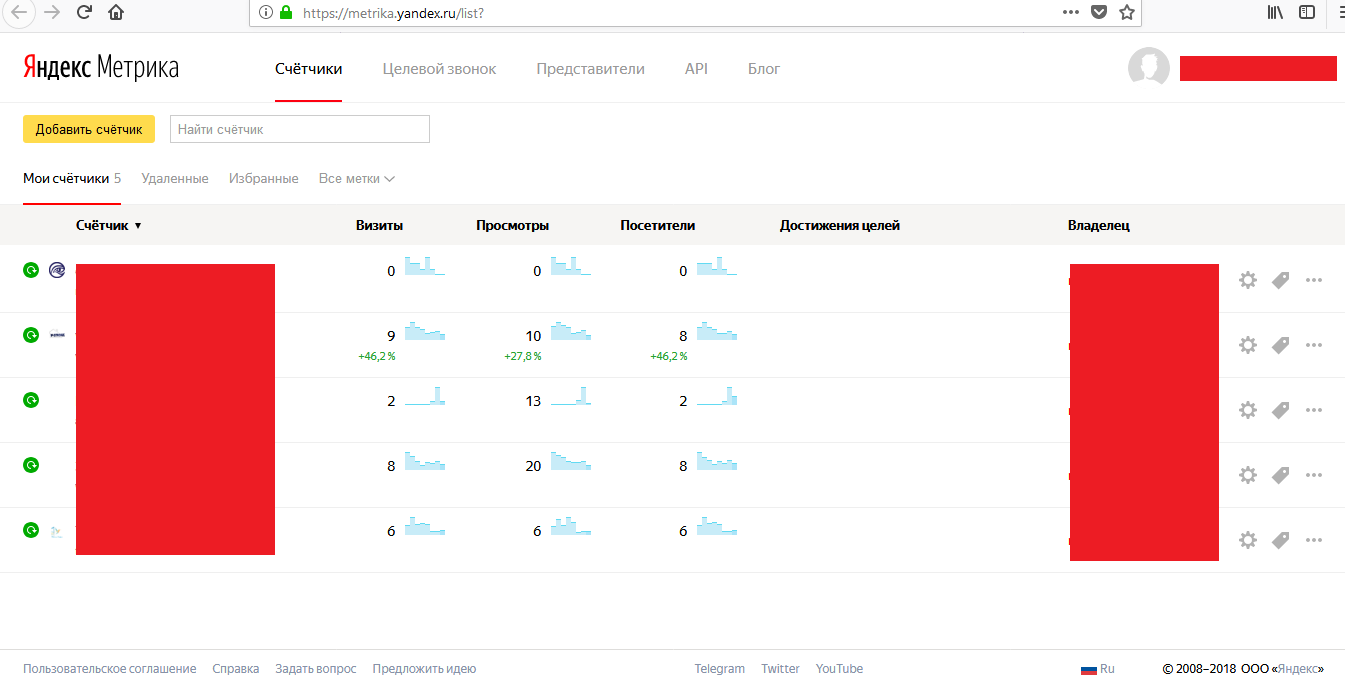Click Яндекс Метрика logo

click(x=101, y=68)
